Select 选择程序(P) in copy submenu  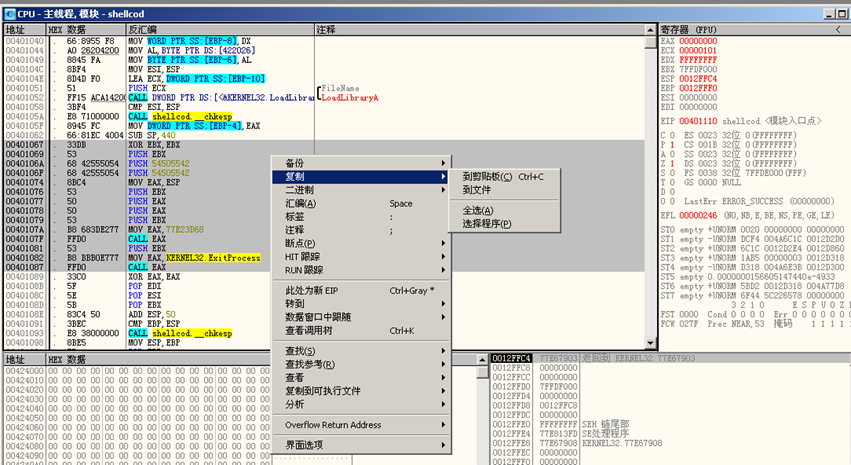(x=505, y=224)
